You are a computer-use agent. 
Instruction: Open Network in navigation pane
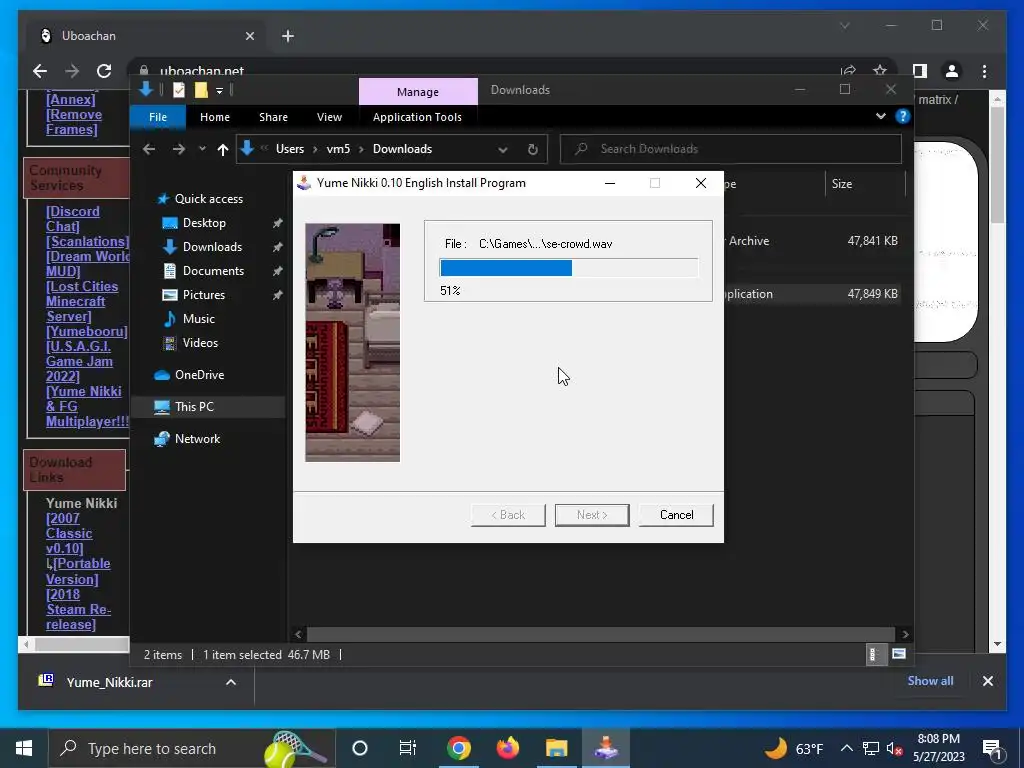[197, 439]
